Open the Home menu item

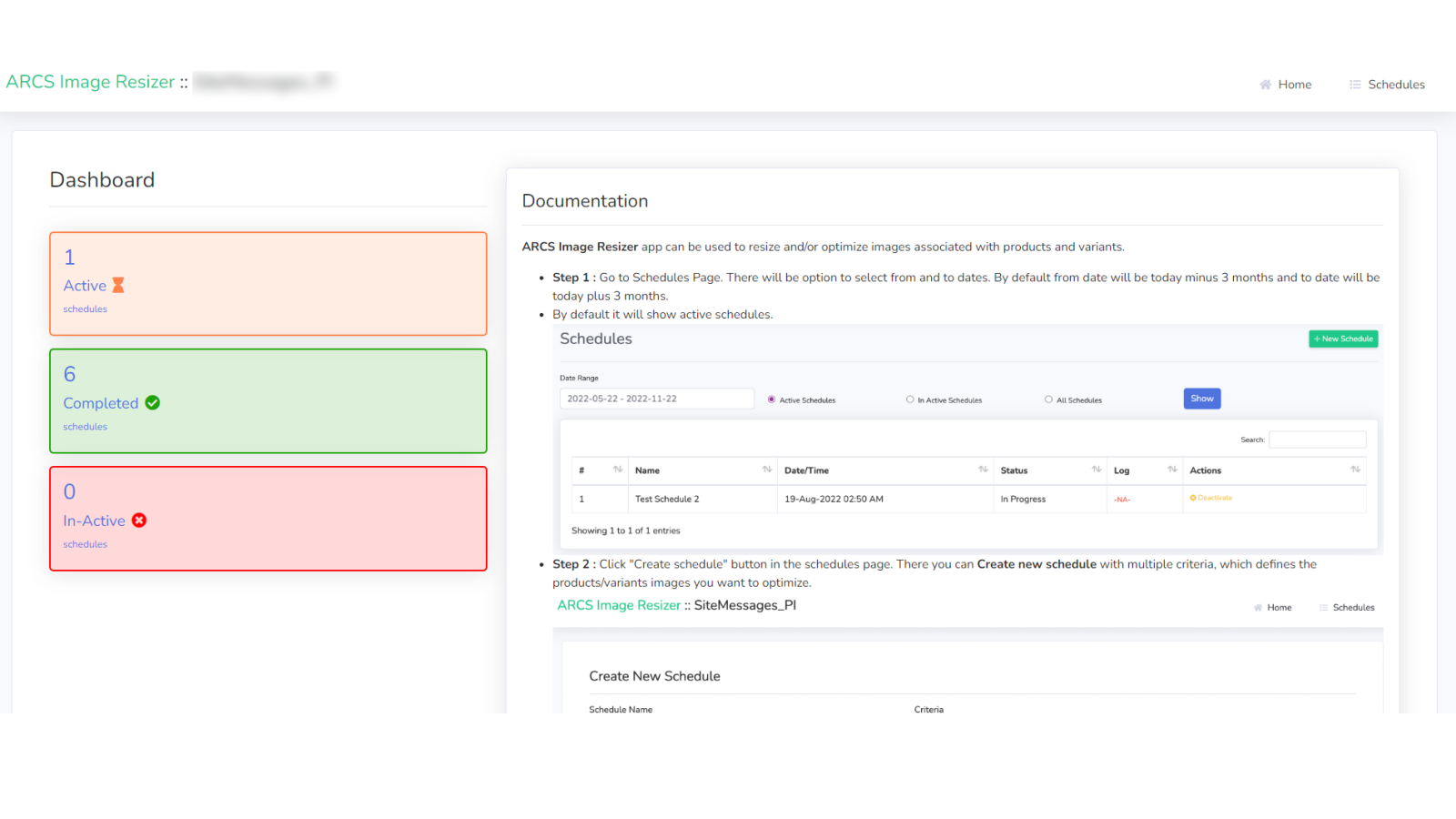[1294, 84]
